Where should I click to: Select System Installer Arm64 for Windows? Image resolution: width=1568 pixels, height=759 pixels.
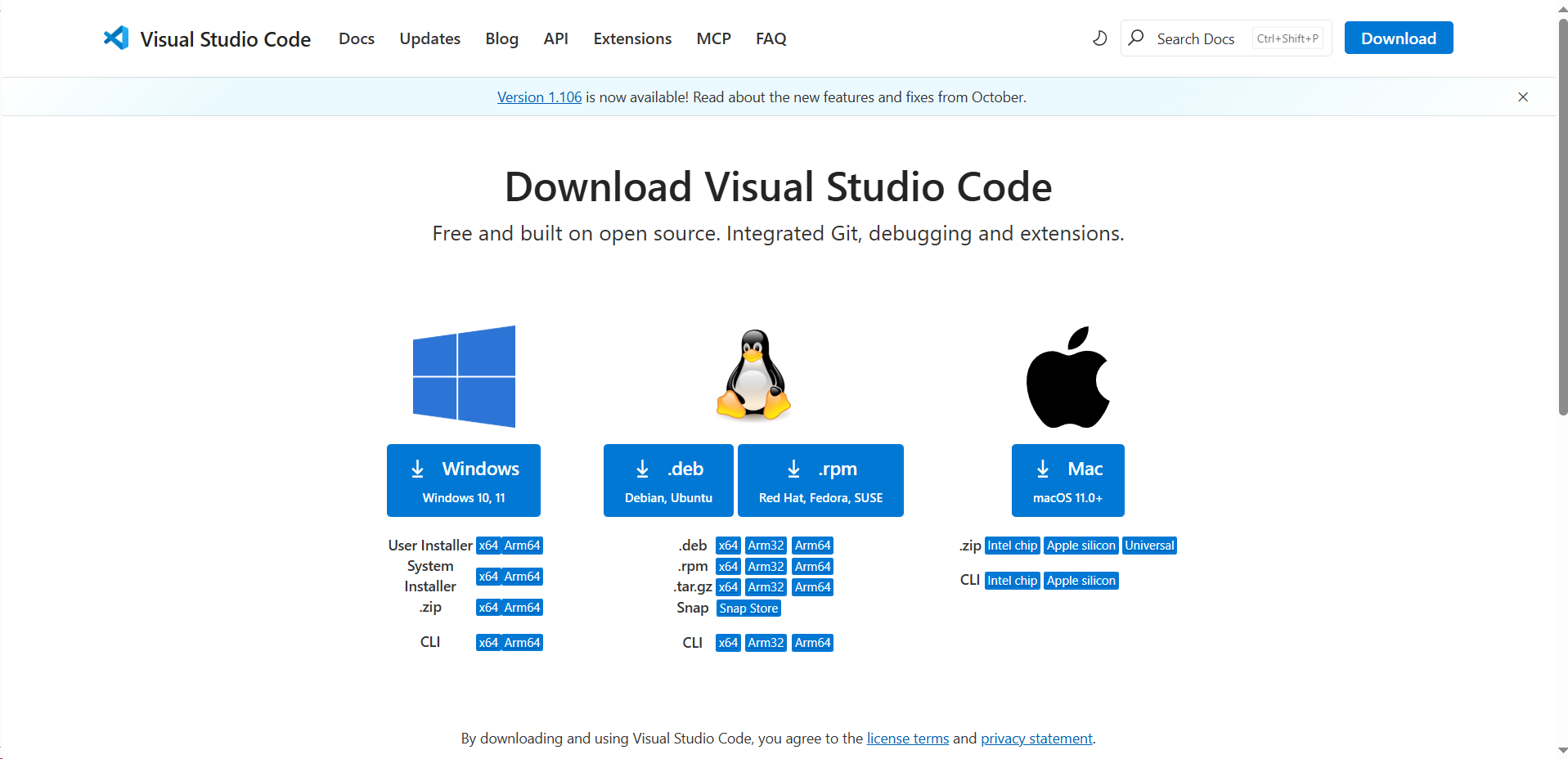tap(523, 577)
